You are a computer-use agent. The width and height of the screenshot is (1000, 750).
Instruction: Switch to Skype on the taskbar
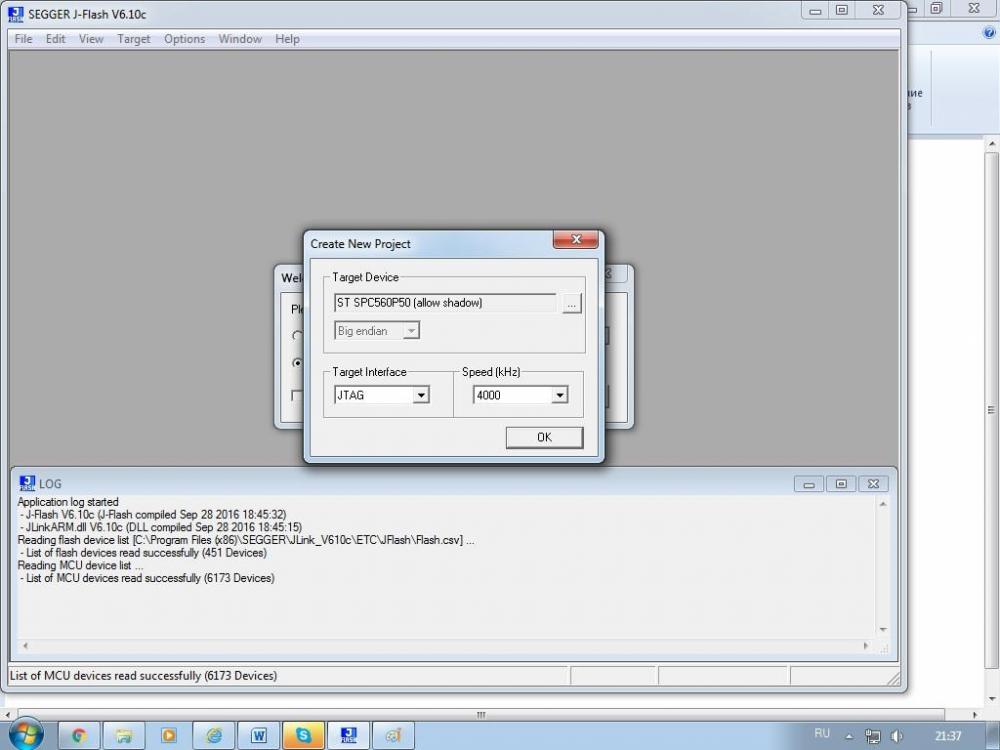(x=303, y=736)
